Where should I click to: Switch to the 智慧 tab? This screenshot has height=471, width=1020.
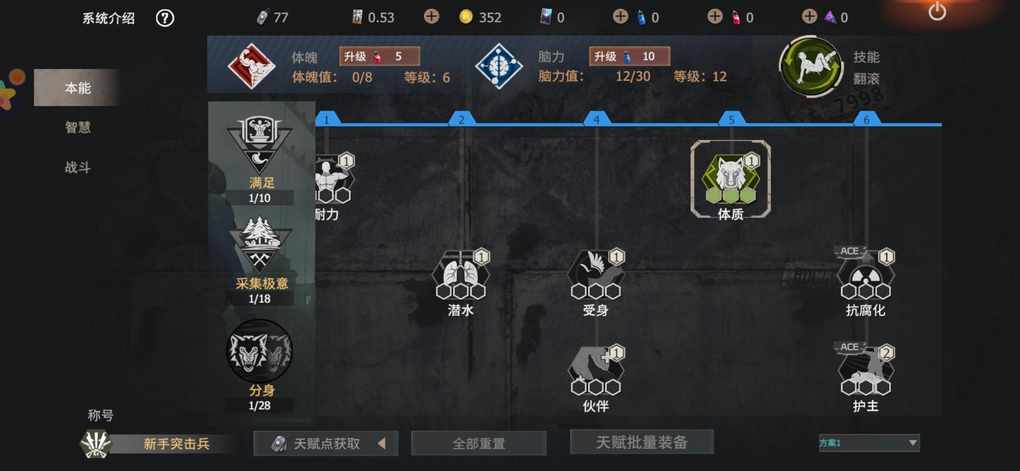77,128
